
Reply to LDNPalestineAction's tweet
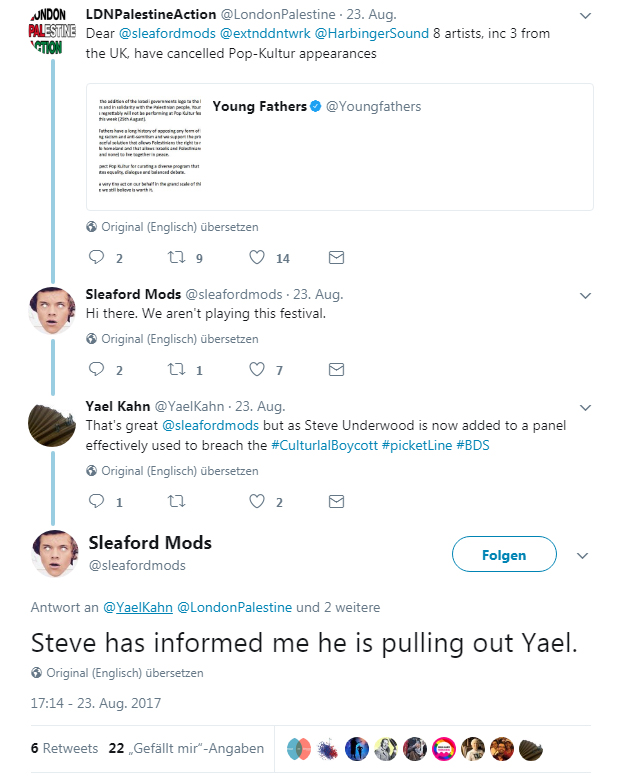click(97, 257)
